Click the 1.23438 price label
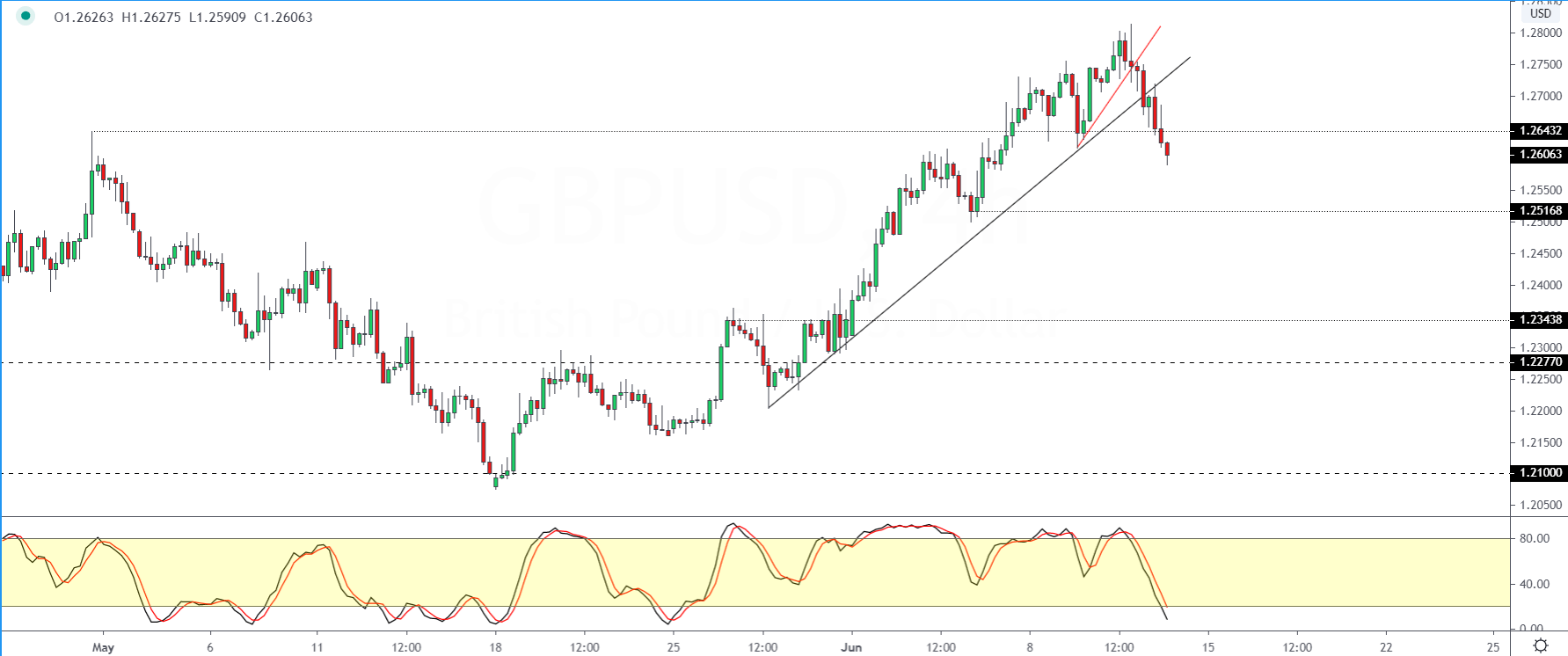The width and height of the screenshot is (1568, 656). pyautogui.click(x=1539, y=320)
